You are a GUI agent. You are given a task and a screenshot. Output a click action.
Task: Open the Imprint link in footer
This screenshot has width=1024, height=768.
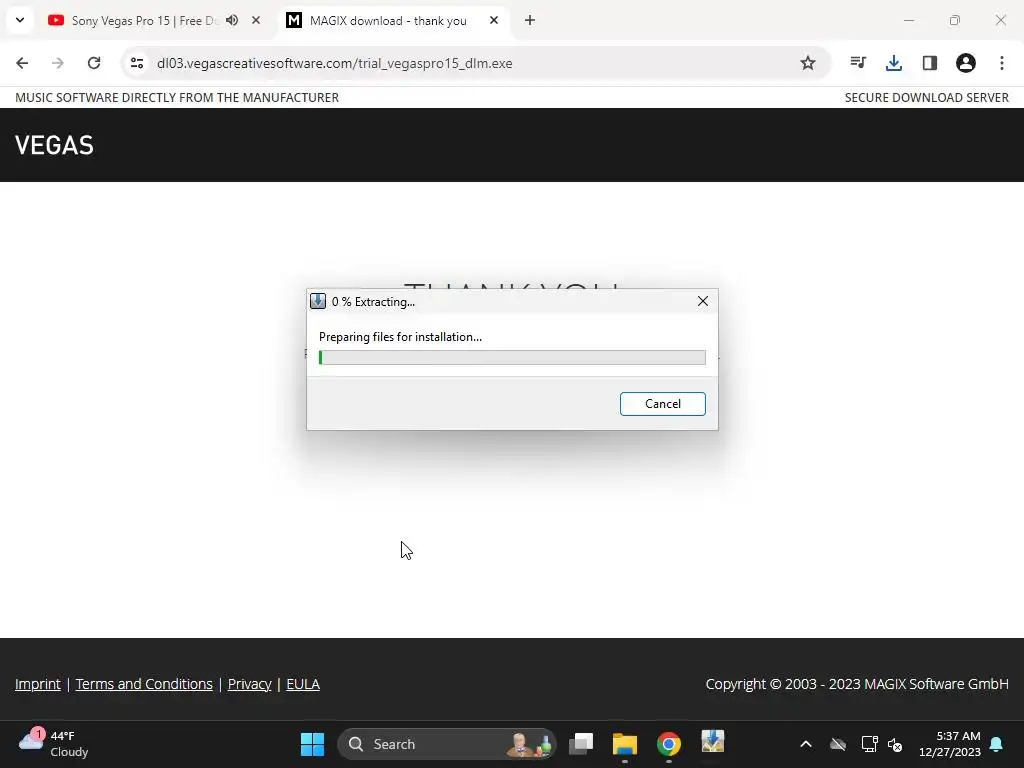click(38, 684)
